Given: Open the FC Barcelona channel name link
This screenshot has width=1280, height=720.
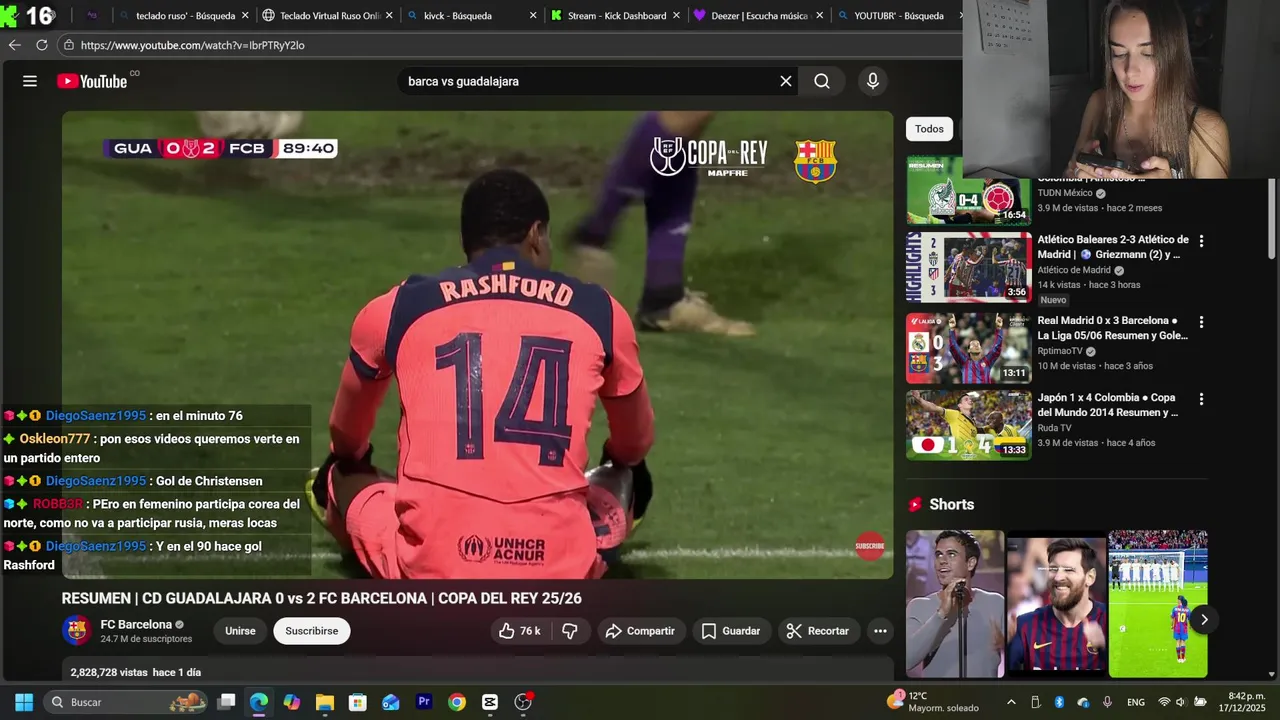Looking at the screenshot, I should (x=136, y=624).
